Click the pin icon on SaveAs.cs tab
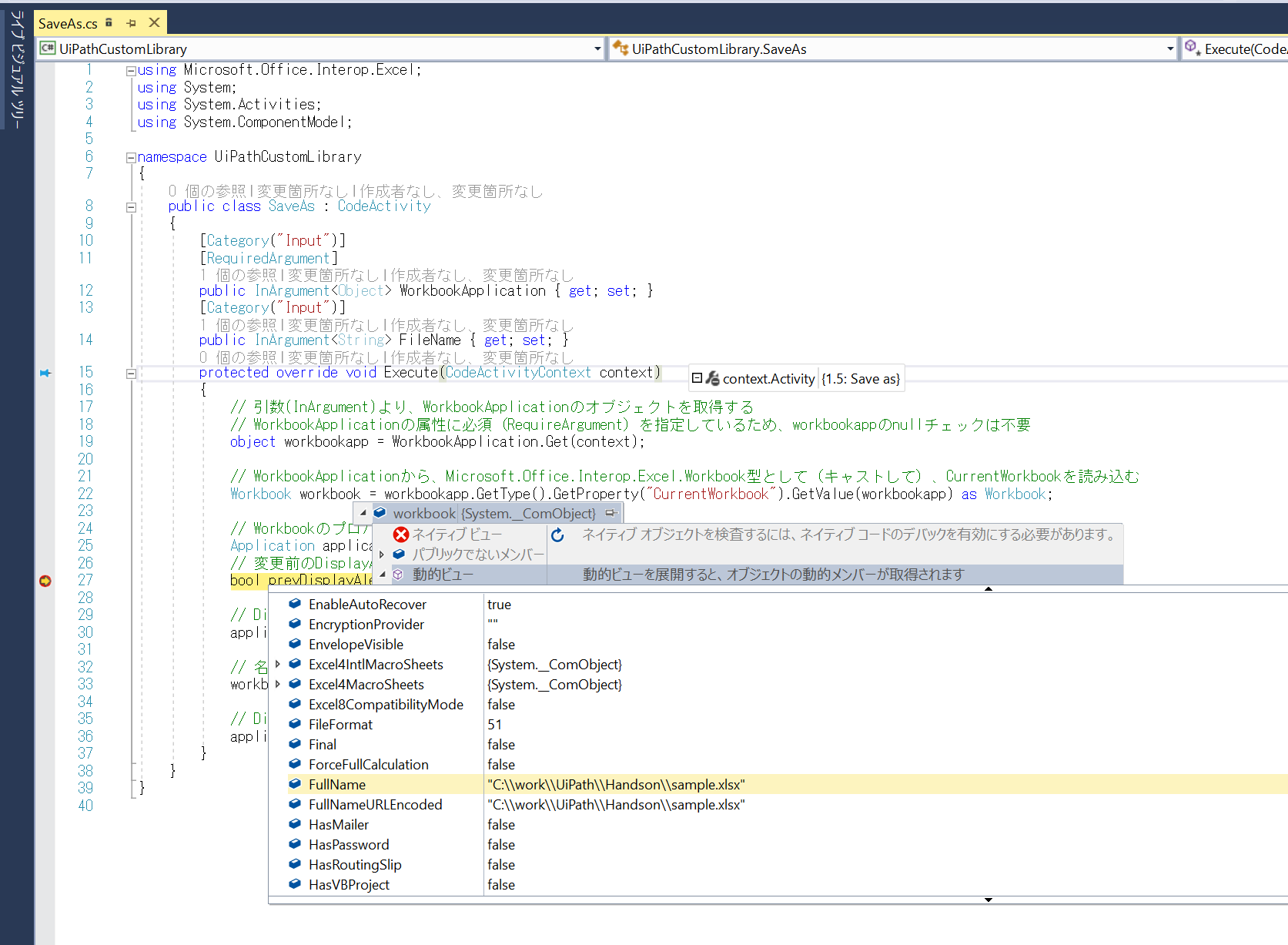This screenshot has height=945, width=1288. (131, 23)
